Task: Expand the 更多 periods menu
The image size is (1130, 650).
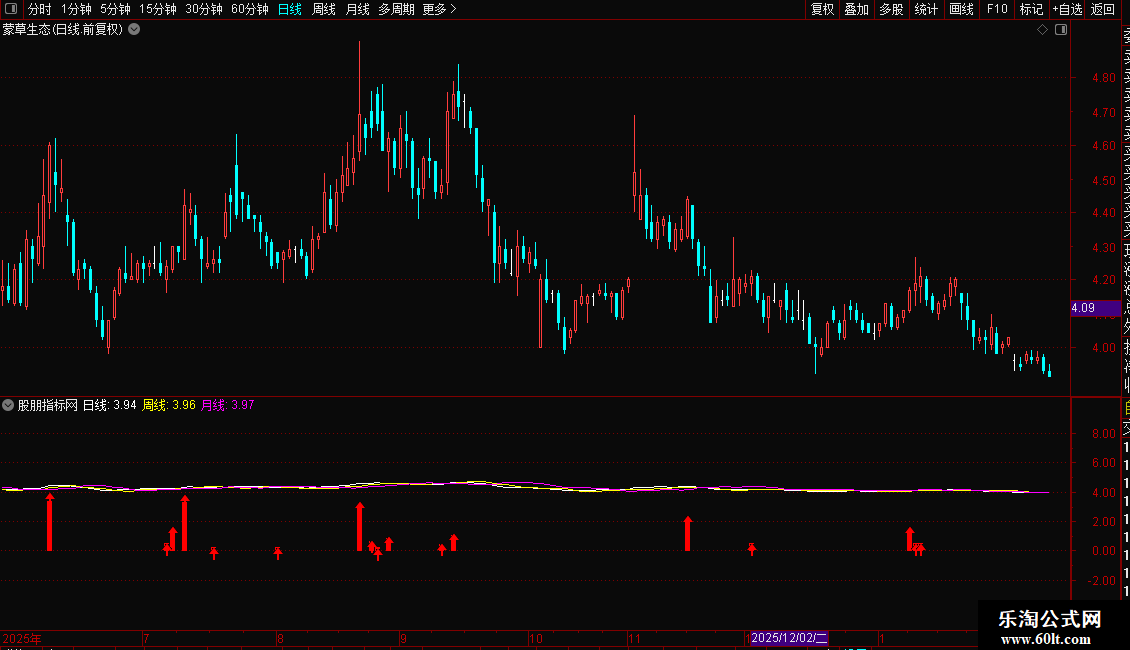Action: [440, 9]
